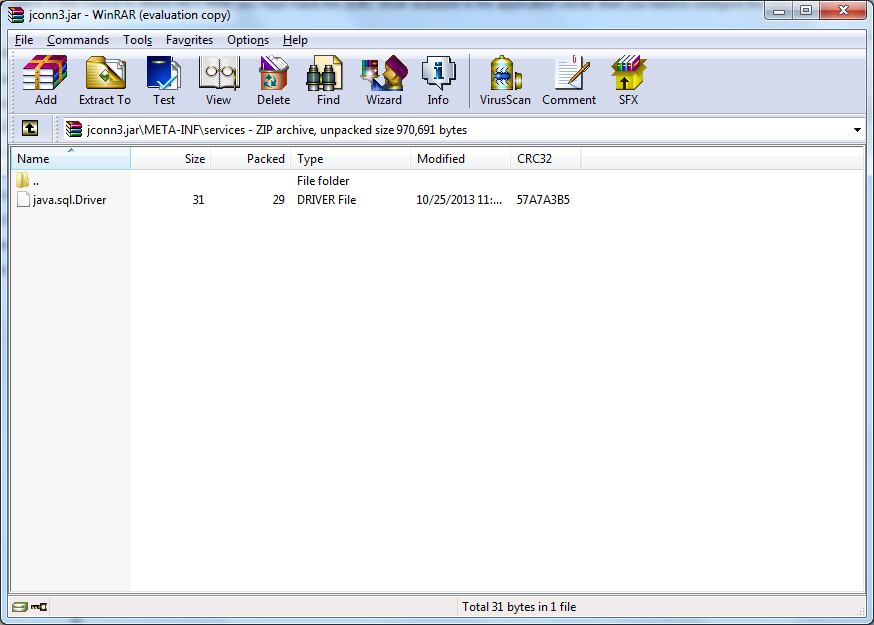Select the Delete toolbar icon
The width and height of the screenshot is (874, 625).
pos(273,80)
